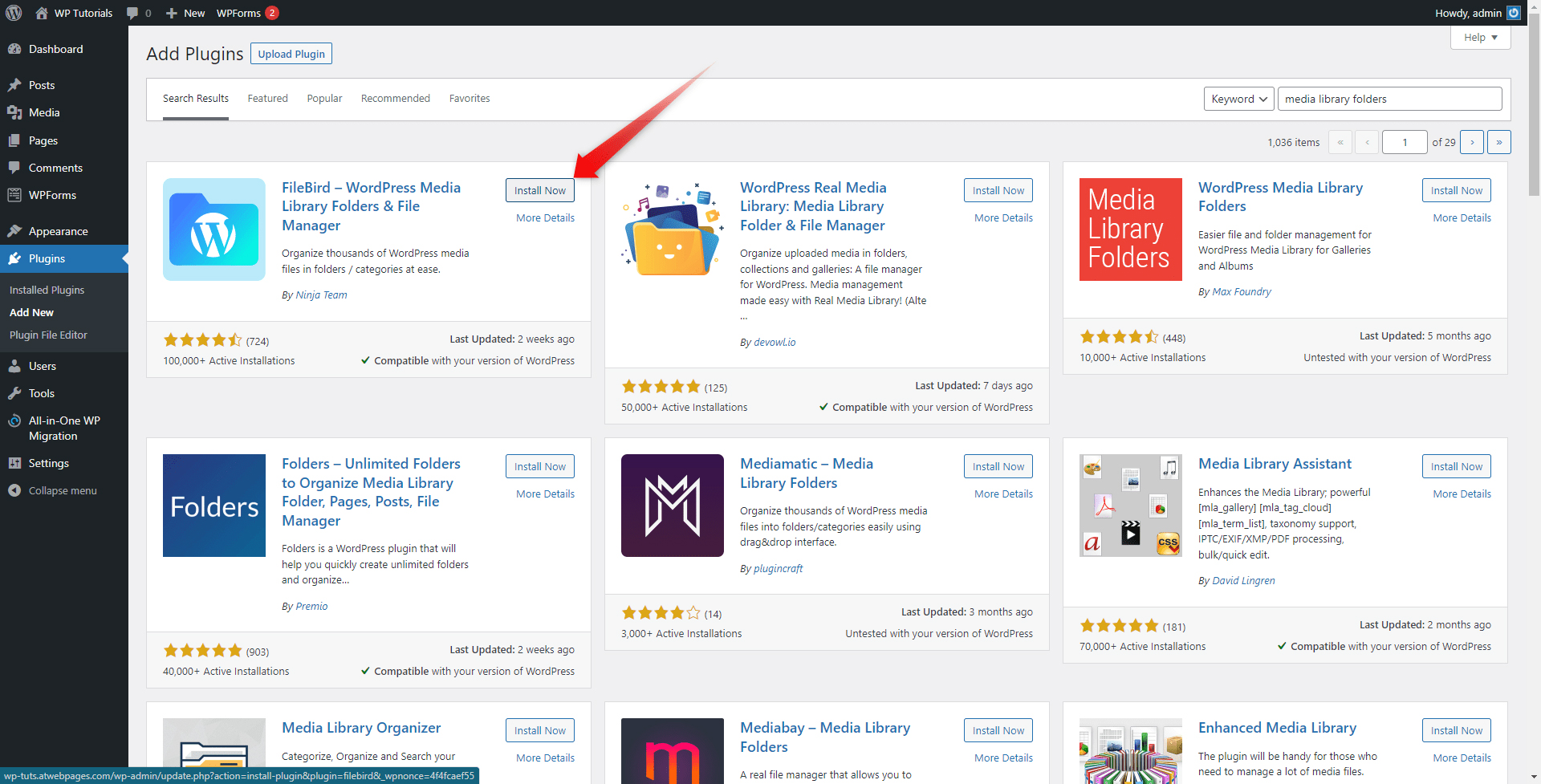This screenshot has height=784, width=1541.
Task: Go to next page of results
Action: 1472,142
